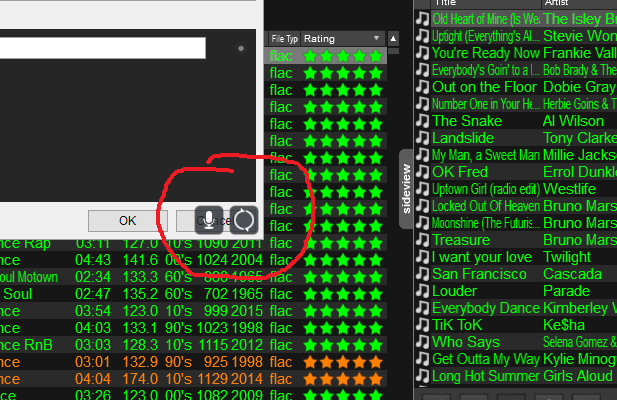This screenshot has width=617, height=400.
Task: Click the fifth star in the 02:47 row
Action: 376,294
